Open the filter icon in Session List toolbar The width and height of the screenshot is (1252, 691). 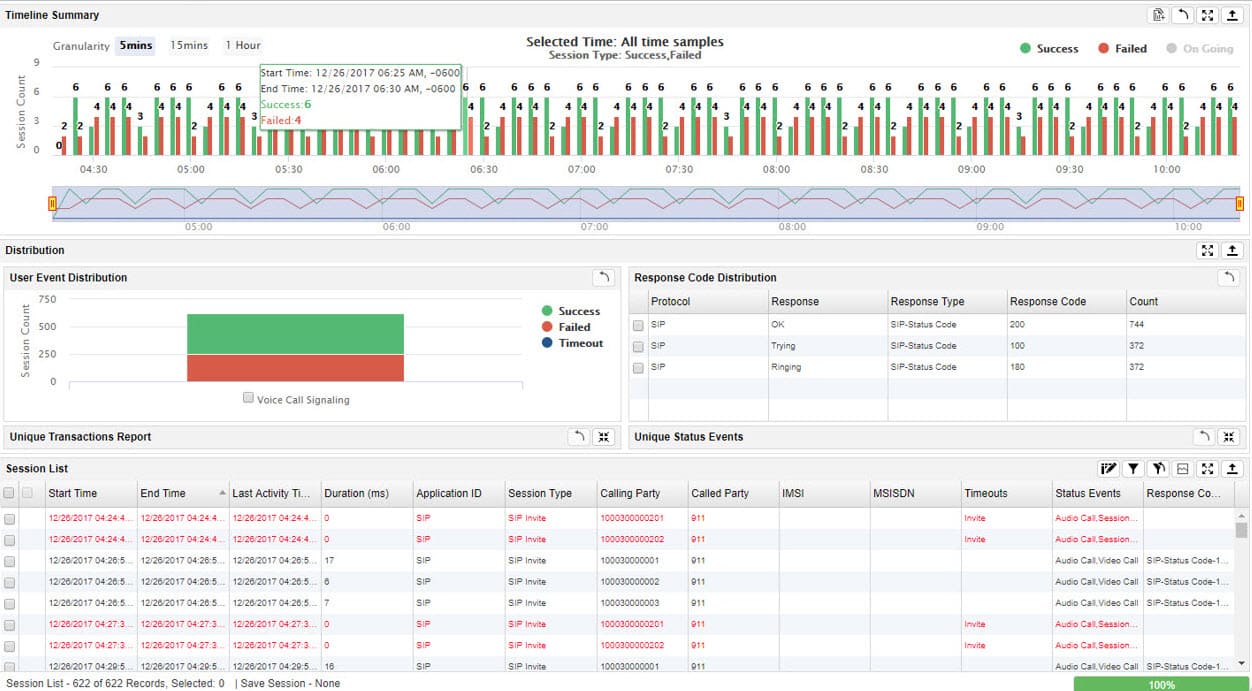[1135, 469]
